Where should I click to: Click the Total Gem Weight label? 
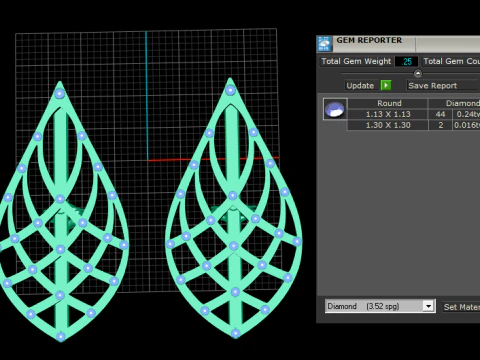[x=356, y=61]
